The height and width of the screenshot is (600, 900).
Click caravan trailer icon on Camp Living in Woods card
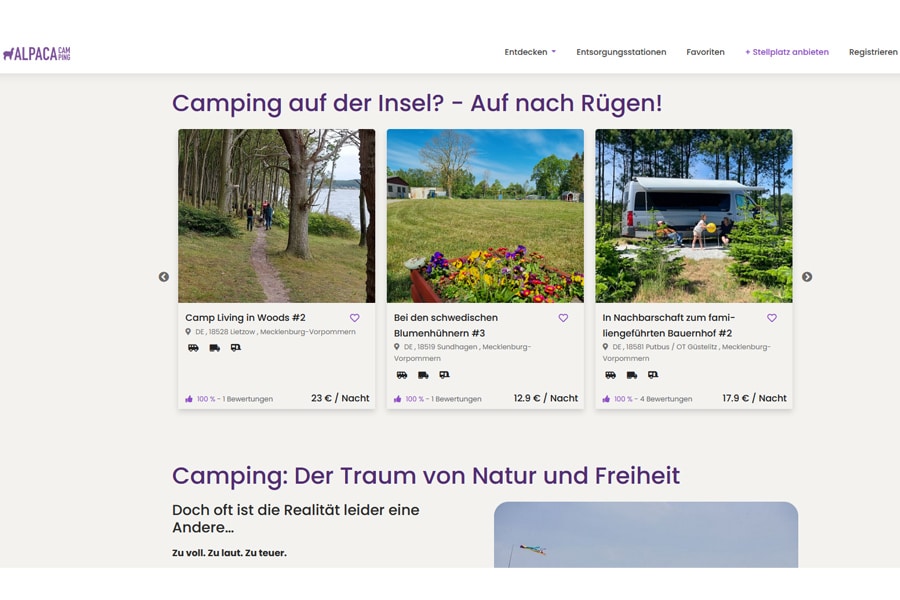236,347
